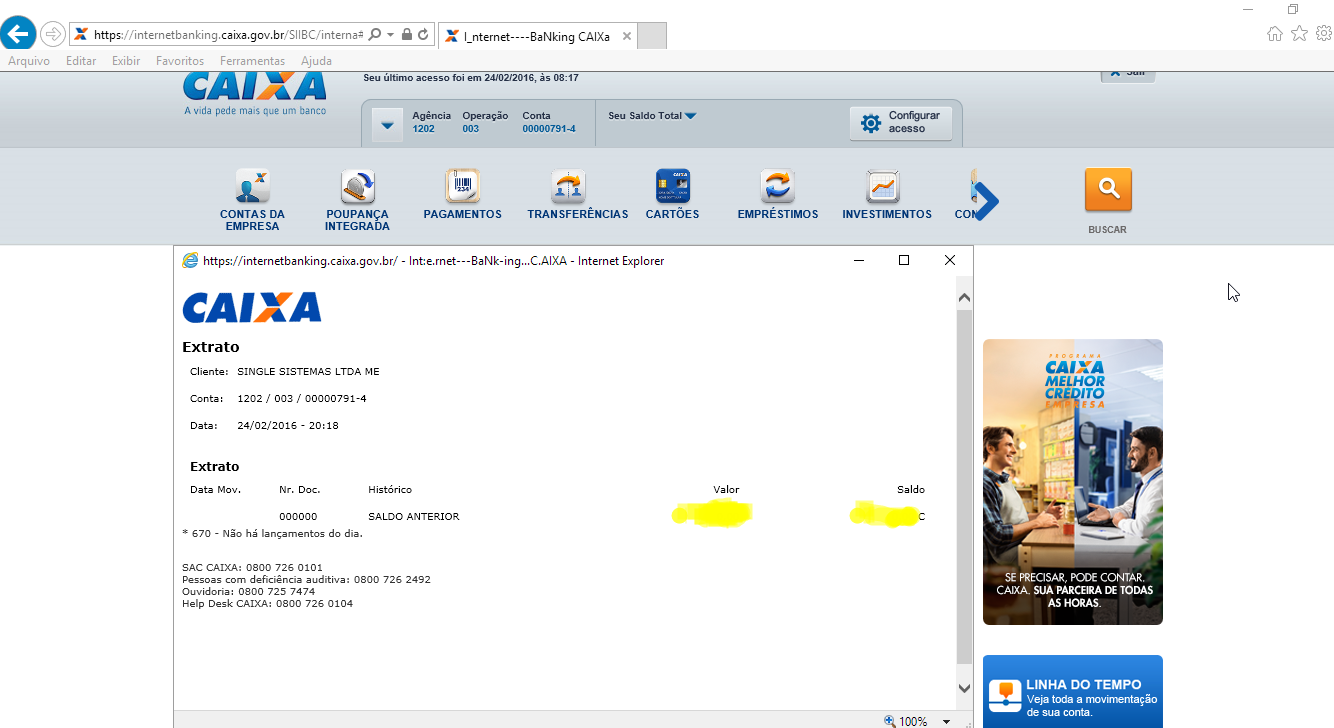
Task: Refresh the page with the reload icon
Action: click(423, 35)
